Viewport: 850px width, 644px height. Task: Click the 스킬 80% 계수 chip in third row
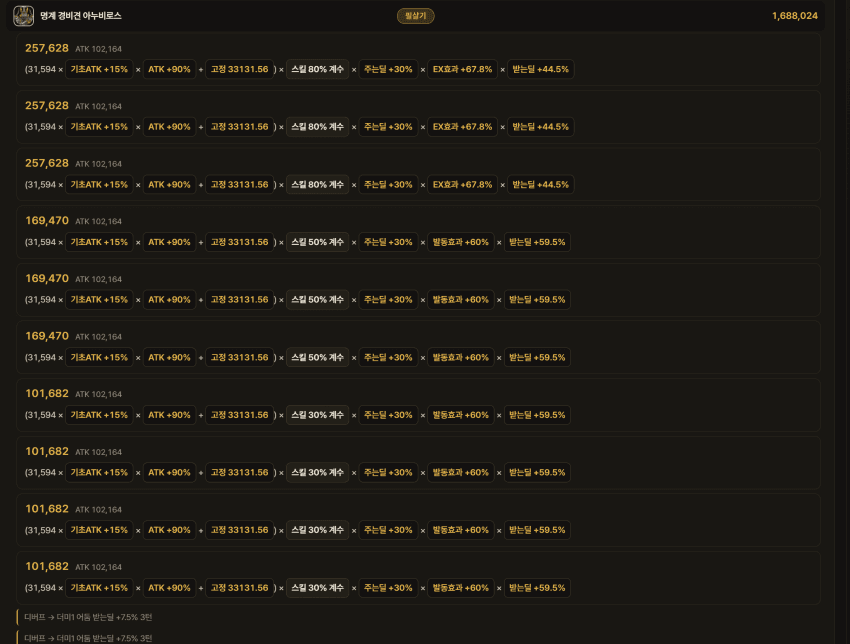point(317,185)
